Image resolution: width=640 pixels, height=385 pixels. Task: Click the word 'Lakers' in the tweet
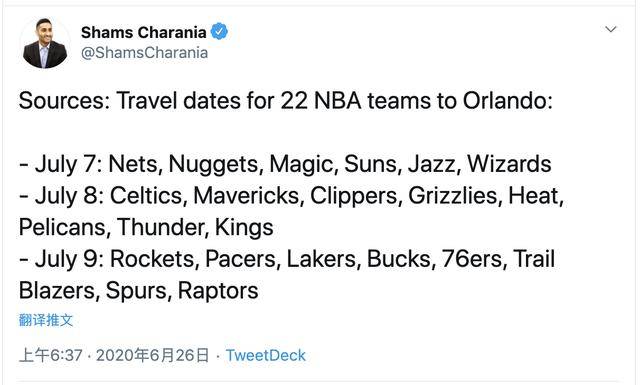pos(323,259)
